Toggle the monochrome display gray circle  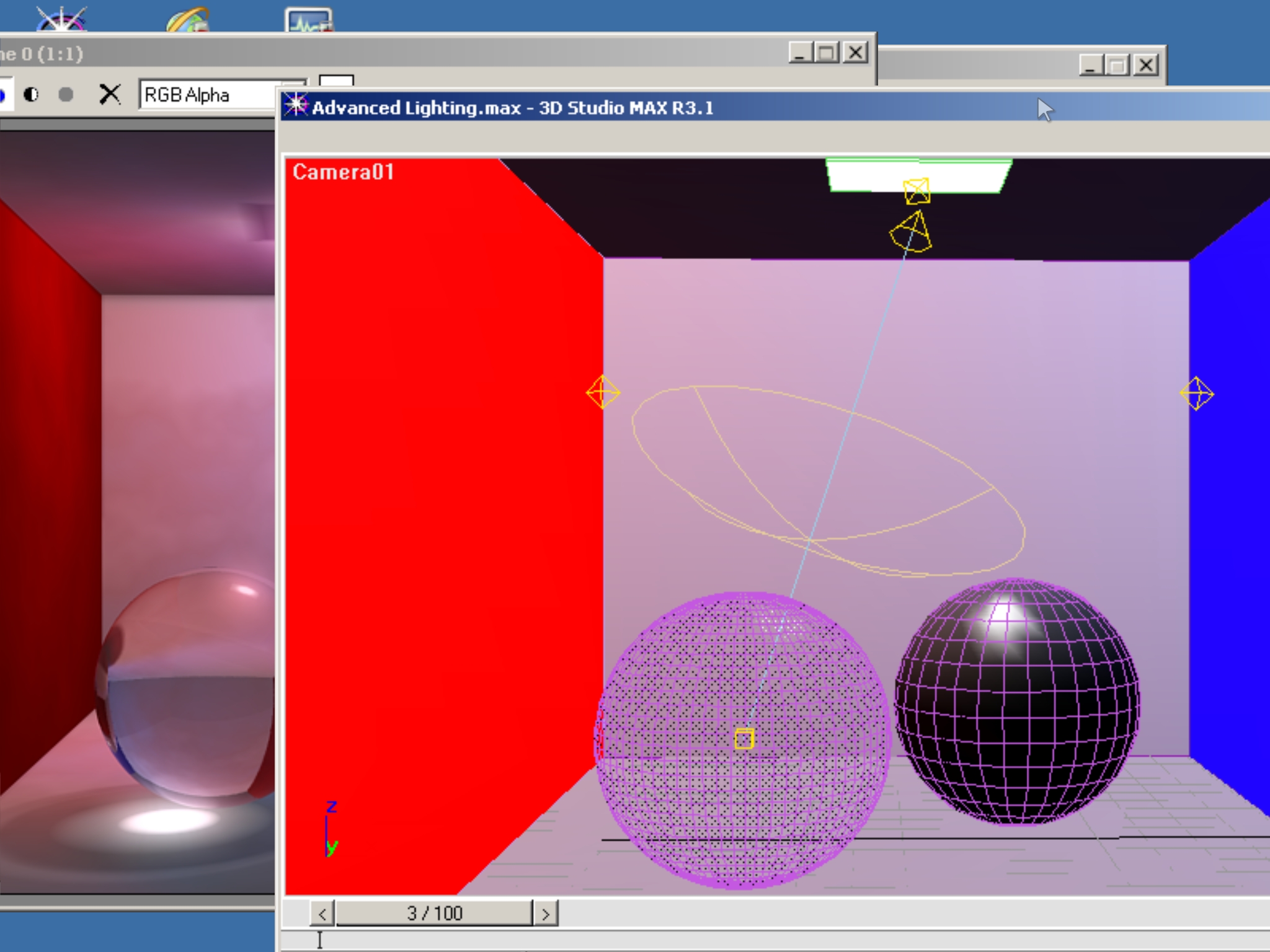coord(66,94)
